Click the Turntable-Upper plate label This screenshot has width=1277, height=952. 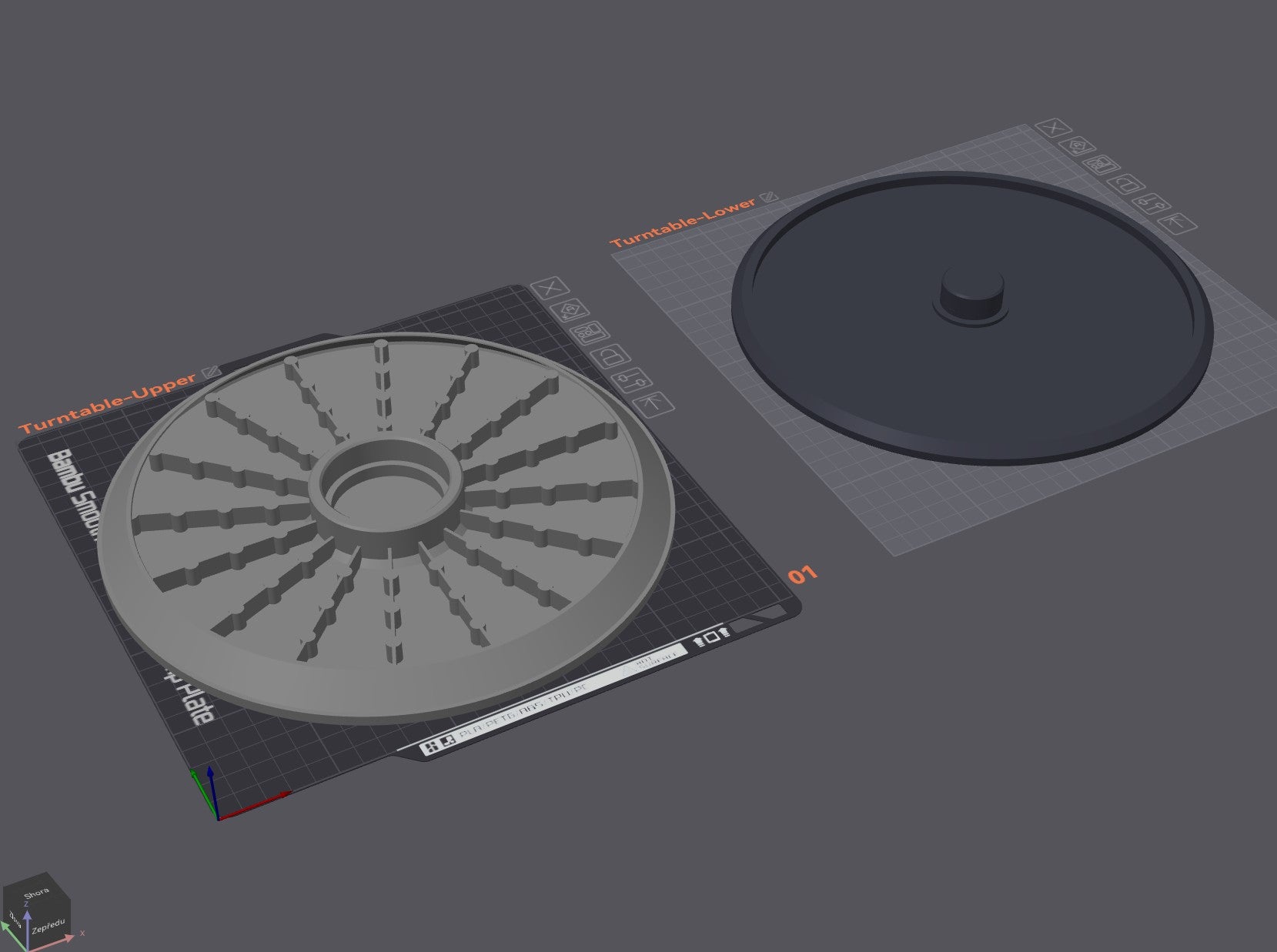pyautogui.click(x=109, y=403)
